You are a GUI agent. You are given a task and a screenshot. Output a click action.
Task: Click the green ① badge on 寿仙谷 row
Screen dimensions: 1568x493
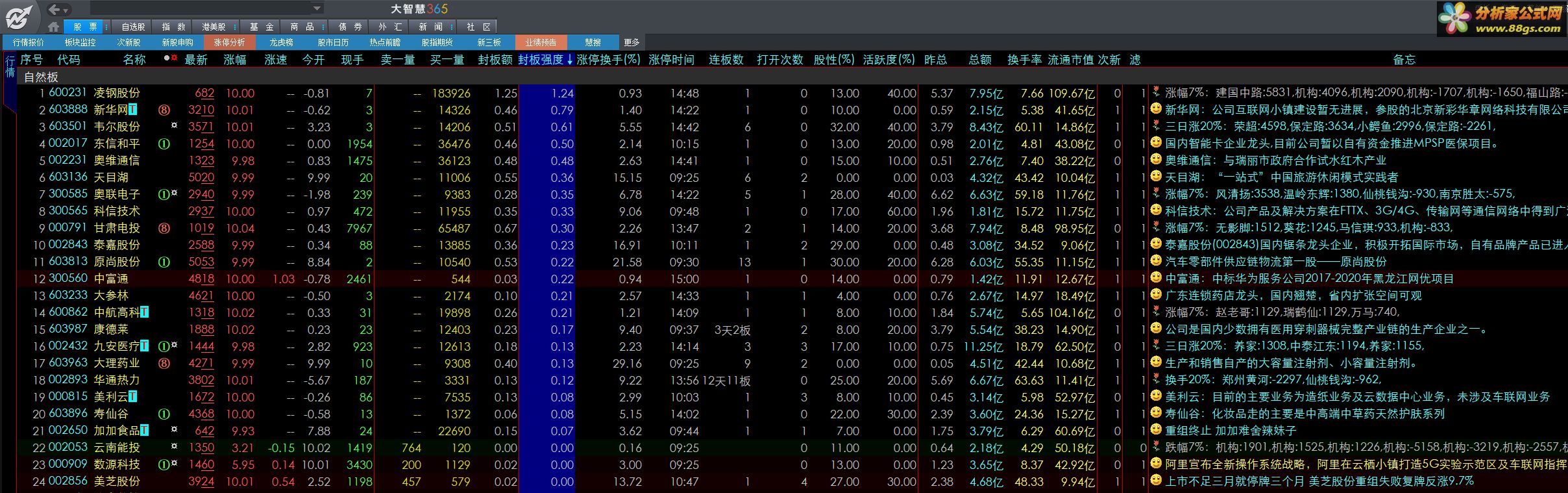coord(164,414)
